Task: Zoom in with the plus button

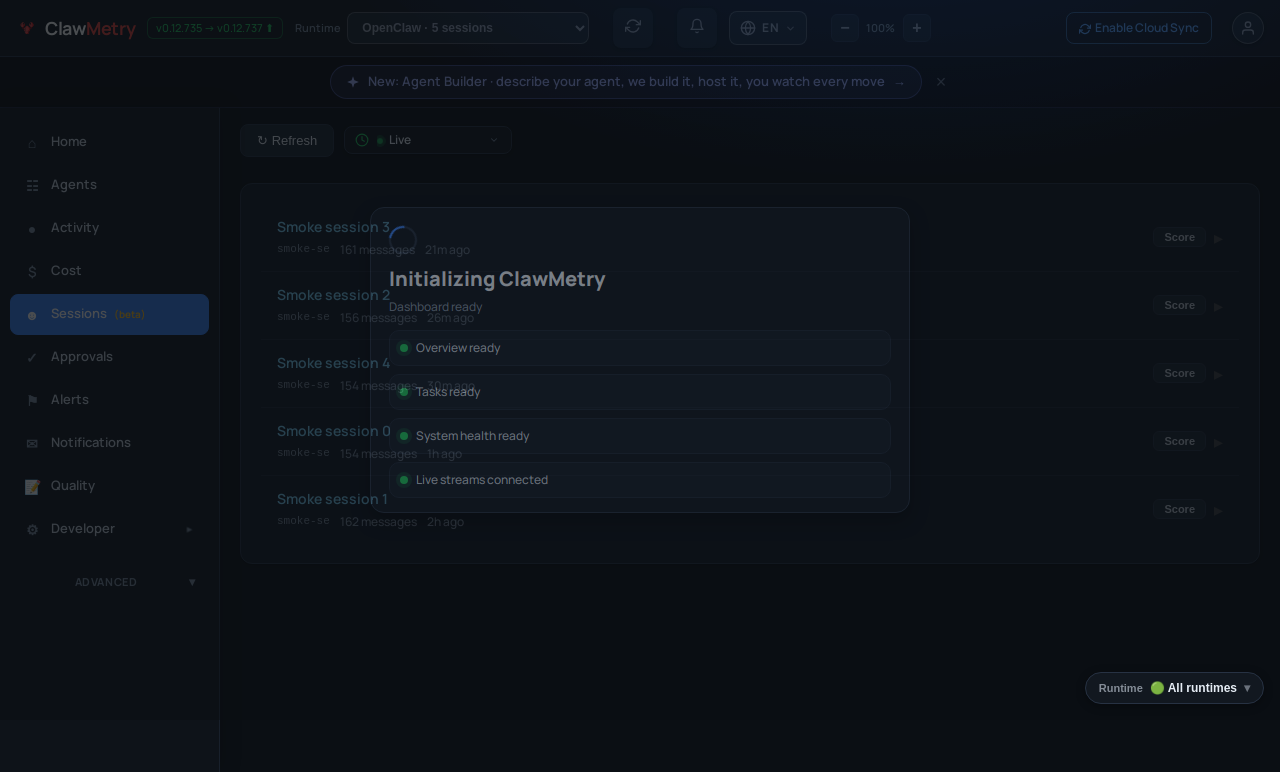Action: click(x=917, y=28)
